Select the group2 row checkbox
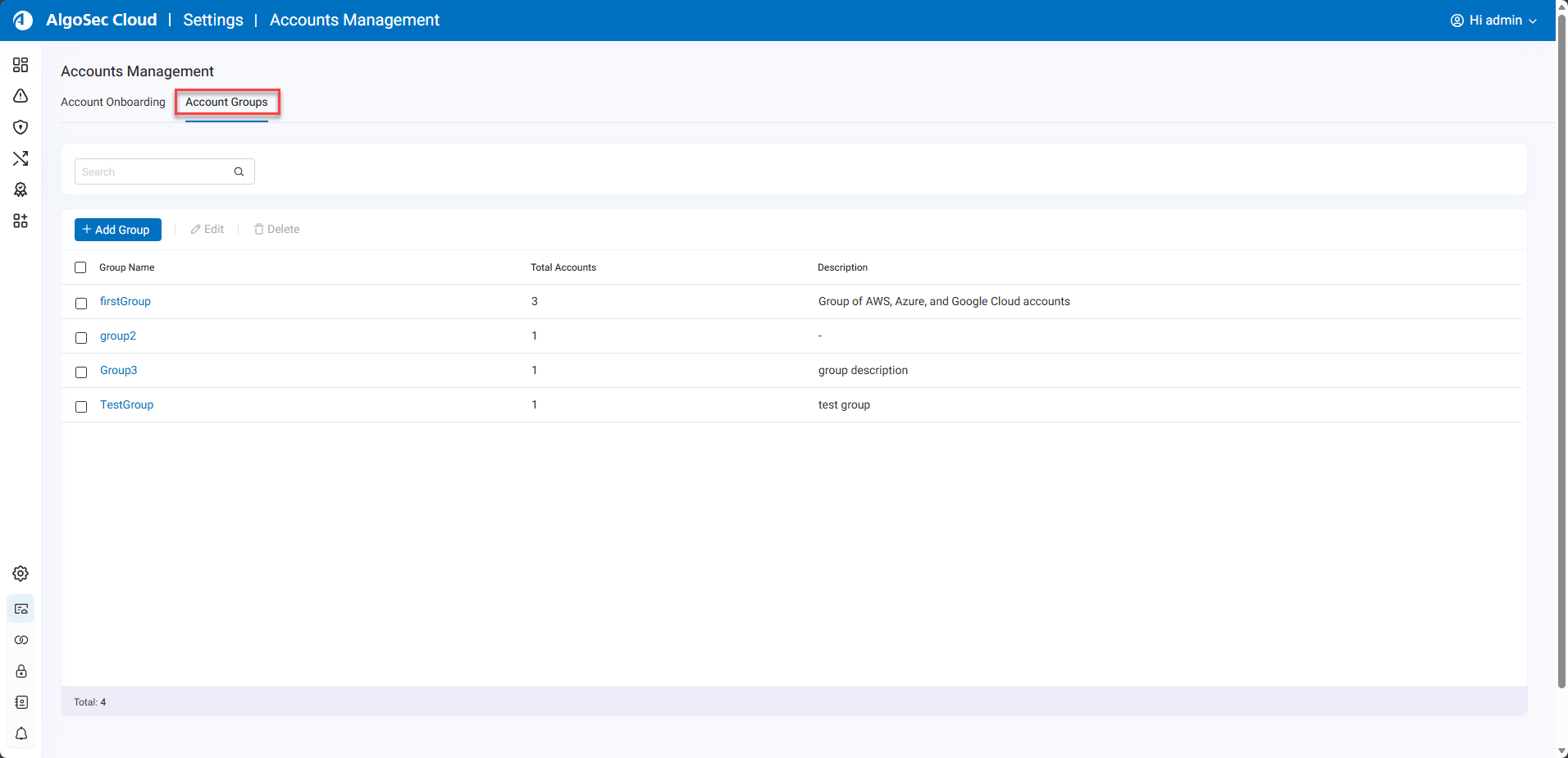The width and height of the screenshot is (1568, 758). 81,337
